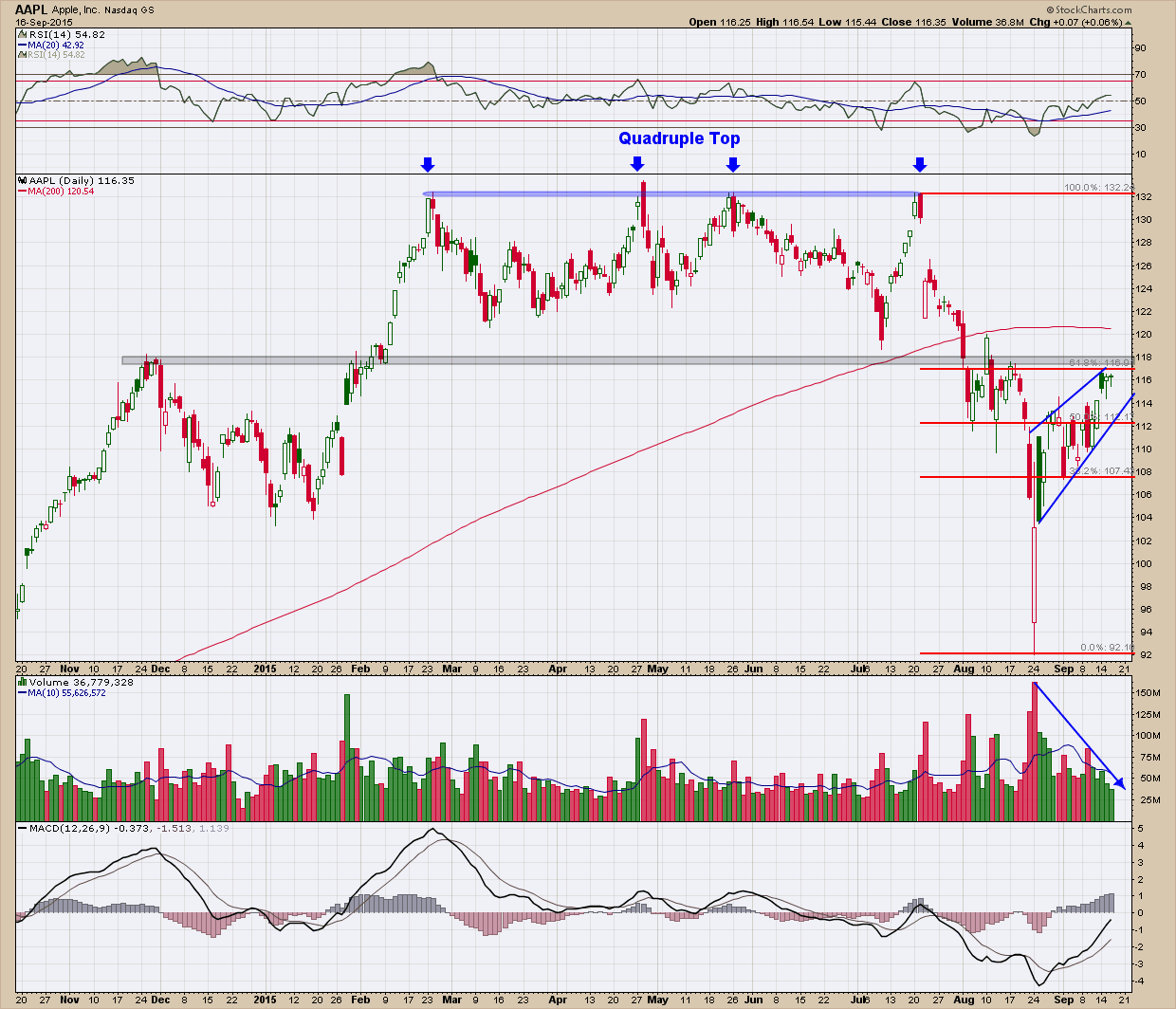
Task: Click '2015' on the bottom MACD time axis
Action: tap(266, 1000)
